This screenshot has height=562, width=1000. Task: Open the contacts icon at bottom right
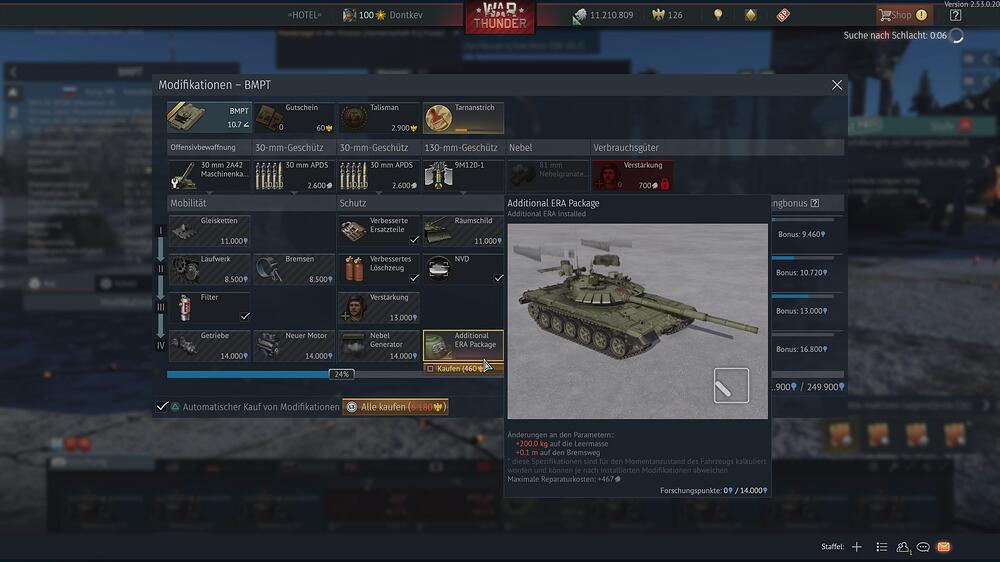pyautogui.click(x=902, y=547)
